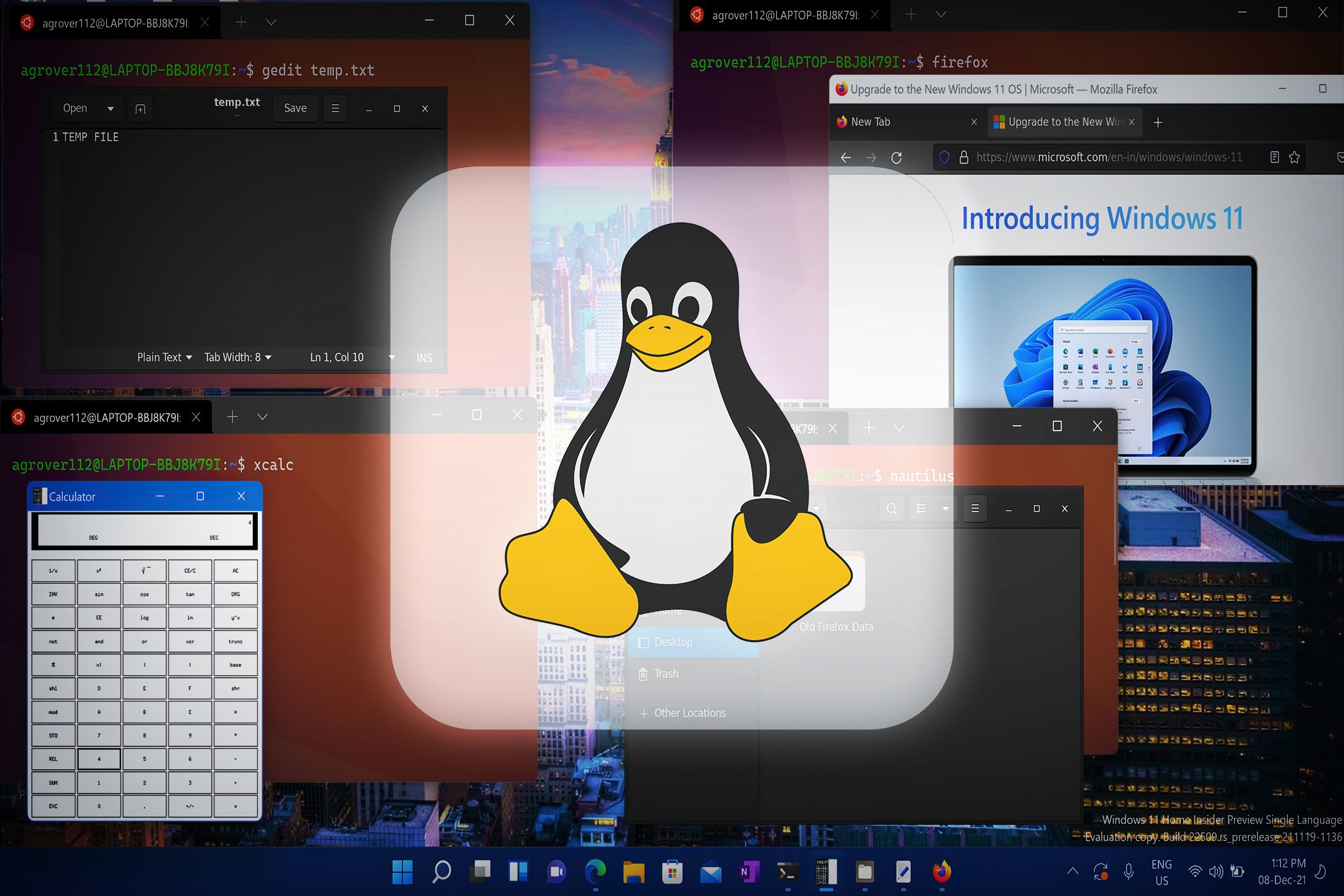This screenshot has height=896, width=1344.
Task: Toggle INS overwrite mode in gedit's status bar
Action: coord(424,357)
